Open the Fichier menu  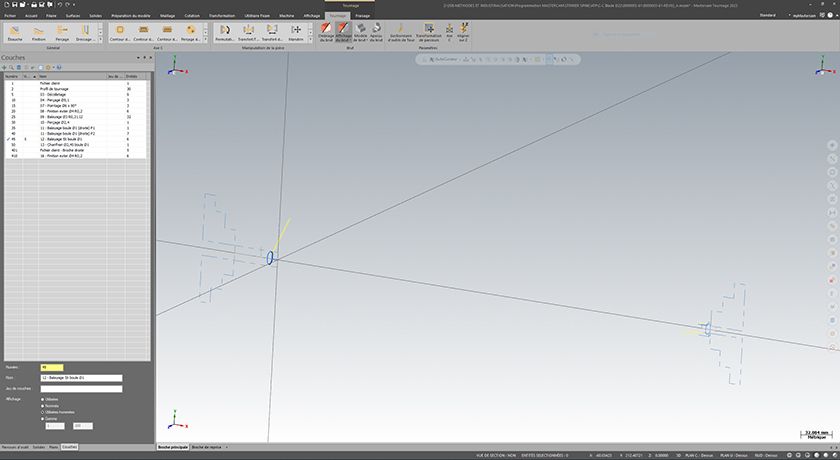coord(11,16)
